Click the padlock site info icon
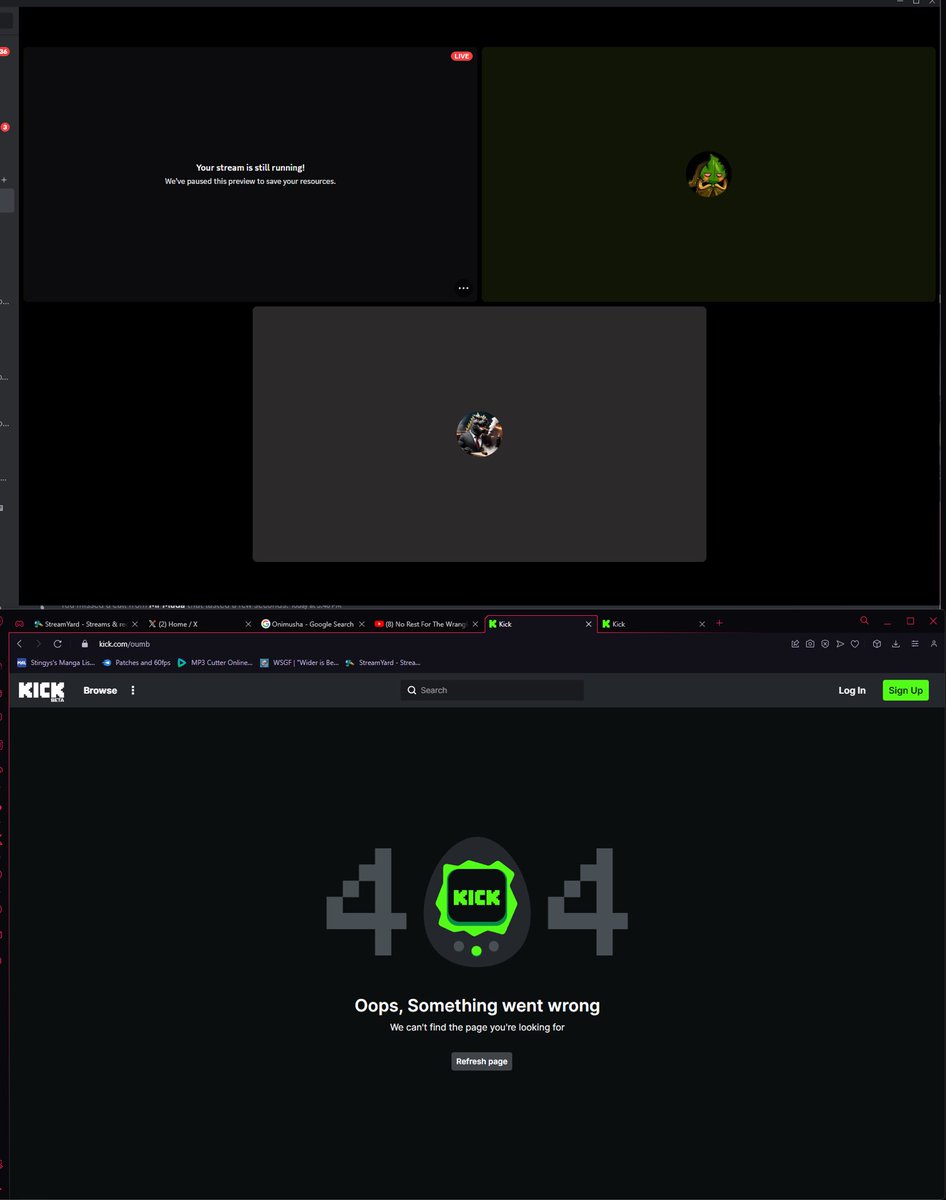946x1200 pixels. (85, 644)
